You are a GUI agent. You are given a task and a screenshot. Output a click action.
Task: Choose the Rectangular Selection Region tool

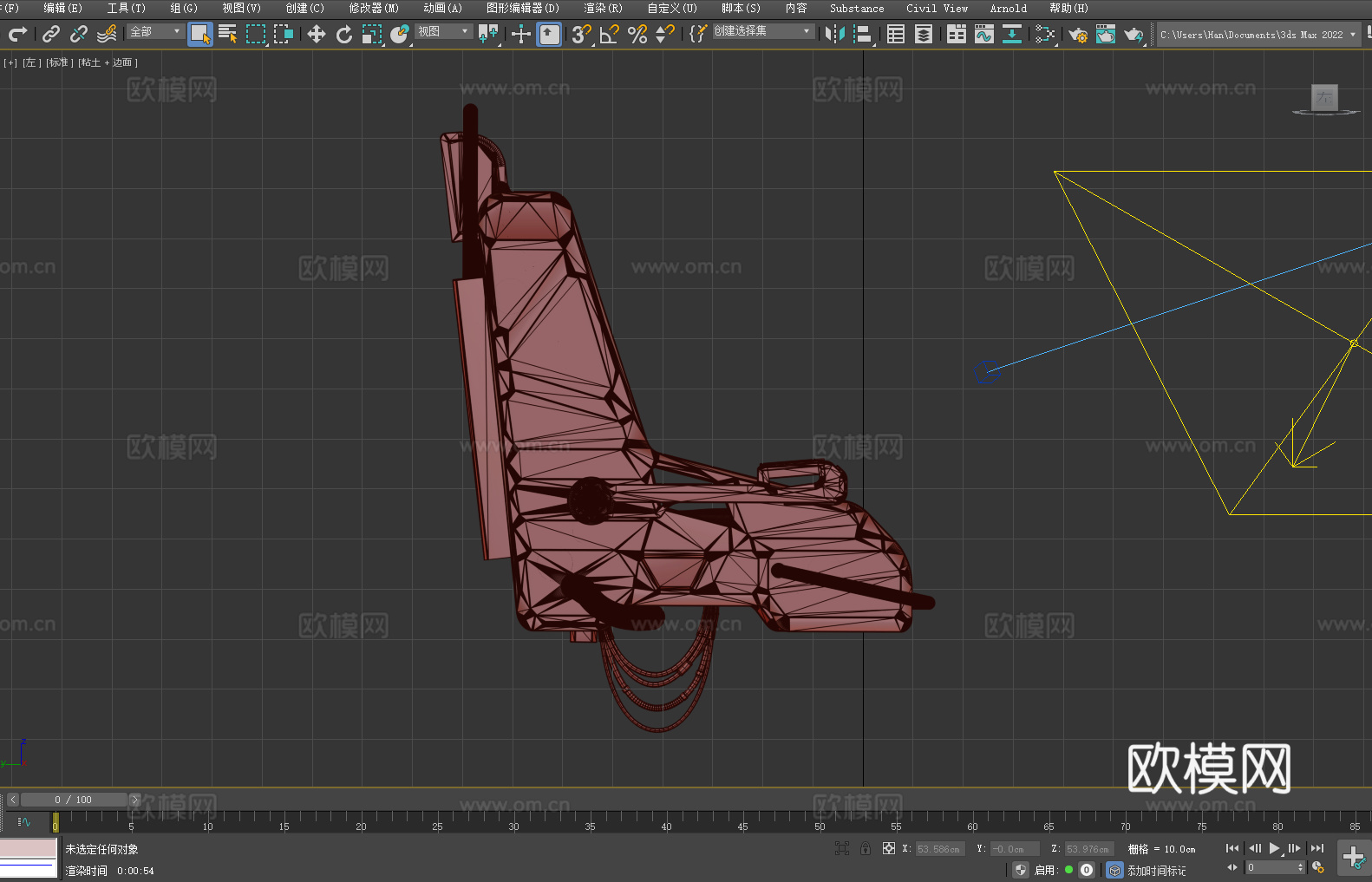(x=256, y=34)
